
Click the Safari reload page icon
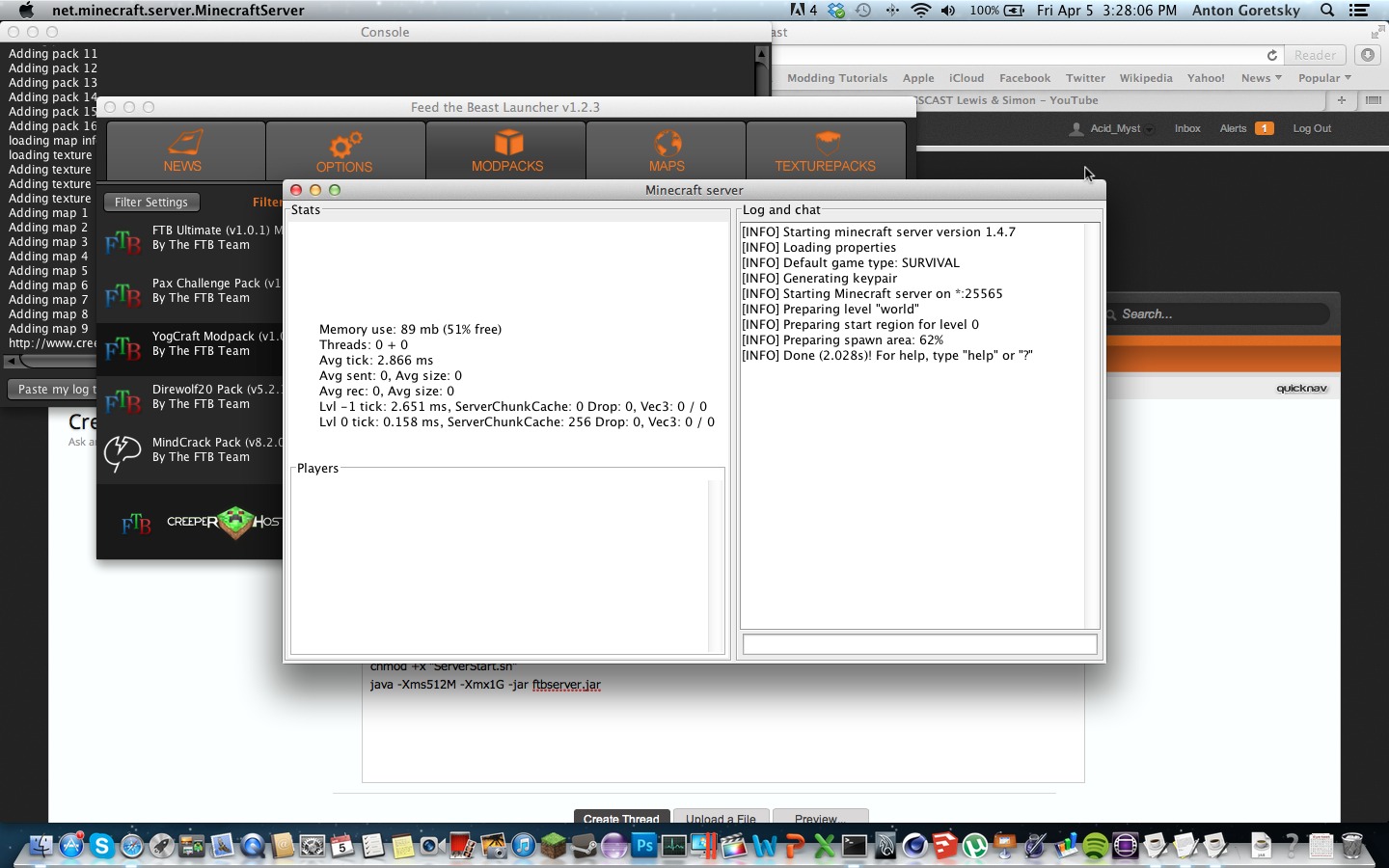click(1271, 55)
